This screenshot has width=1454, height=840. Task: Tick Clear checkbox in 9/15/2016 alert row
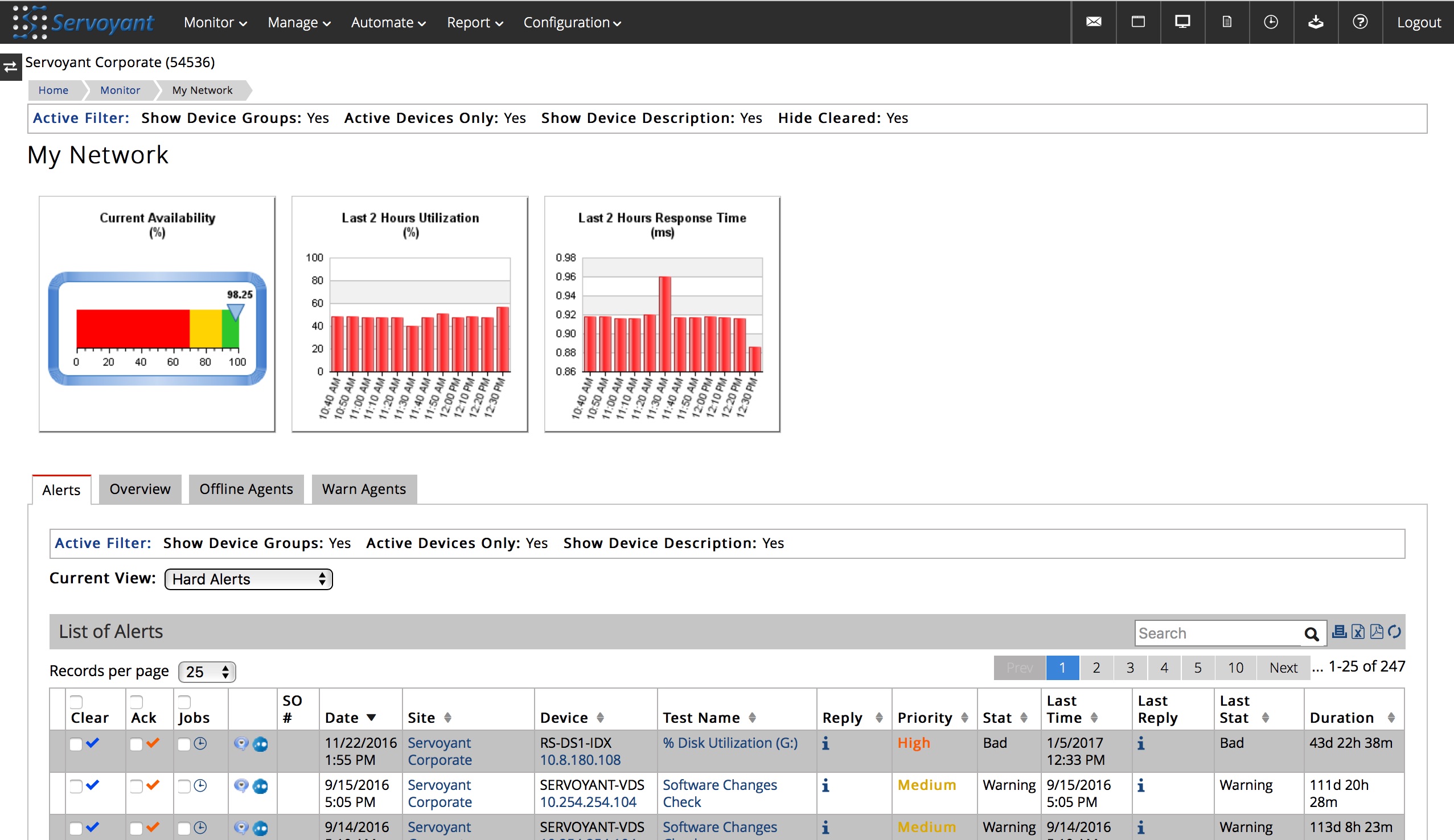(x=76, y=787)
